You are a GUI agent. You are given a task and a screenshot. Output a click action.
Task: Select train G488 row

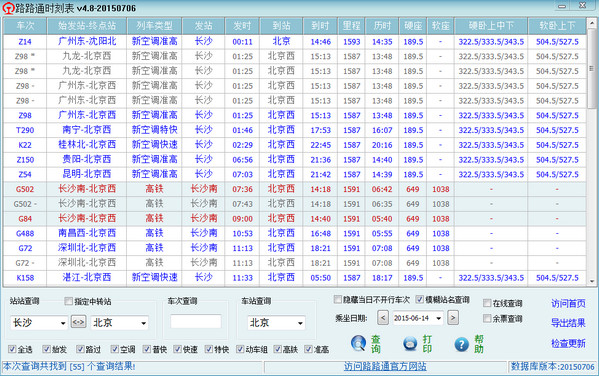295,233
